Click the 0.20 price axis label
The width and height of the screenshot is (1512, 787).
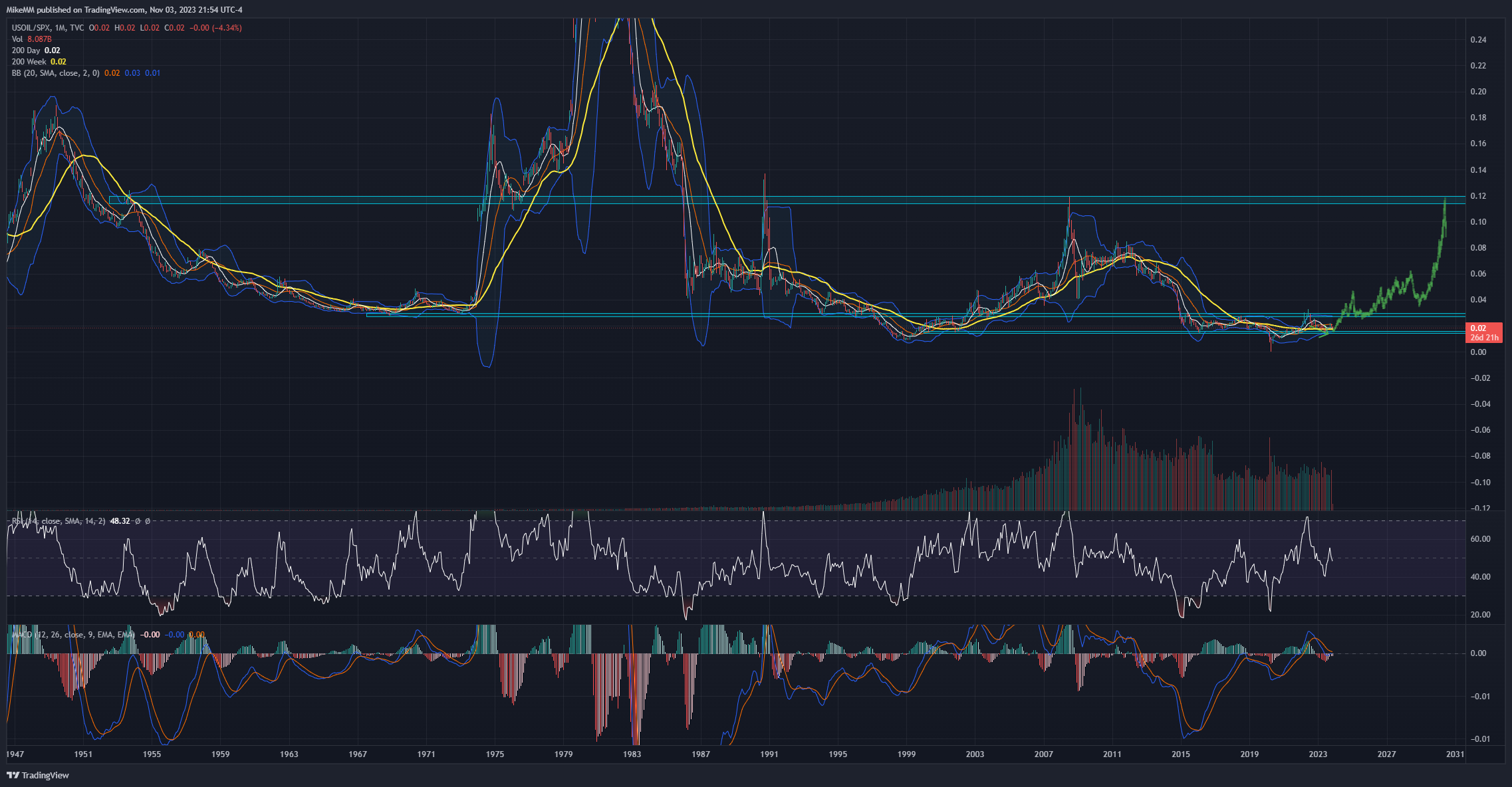[1478, 92]
